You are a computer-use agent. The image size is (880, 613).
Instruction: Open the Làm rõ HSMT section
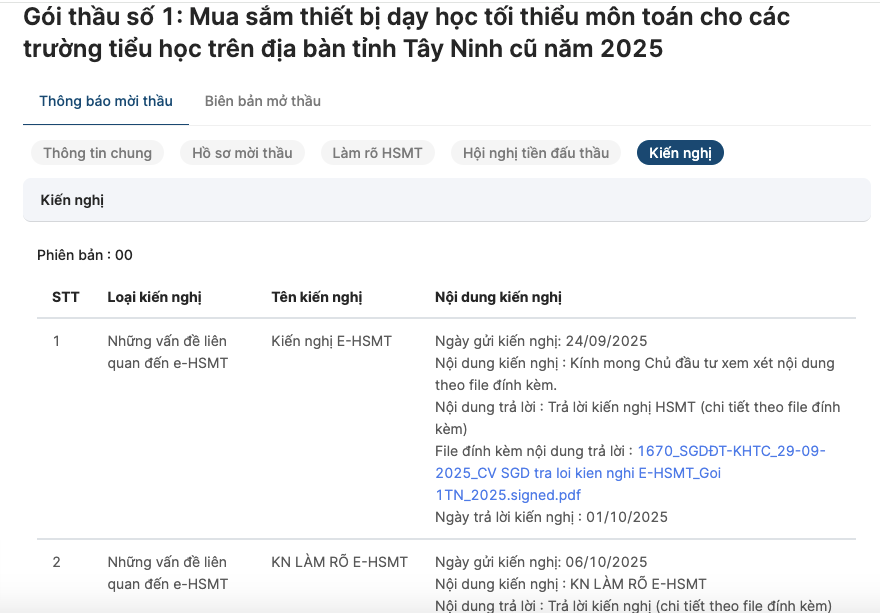(378, 152)
